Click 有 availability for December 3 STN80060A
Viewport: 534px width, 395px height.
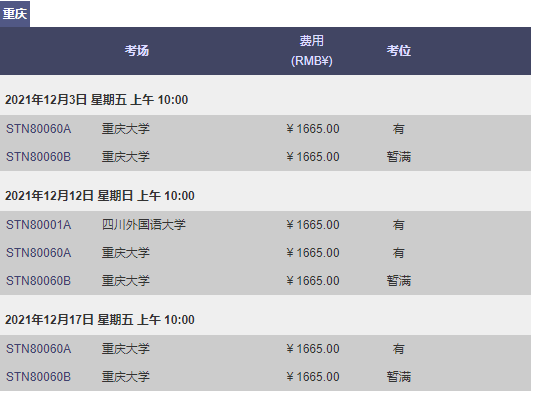click(398, 129)
